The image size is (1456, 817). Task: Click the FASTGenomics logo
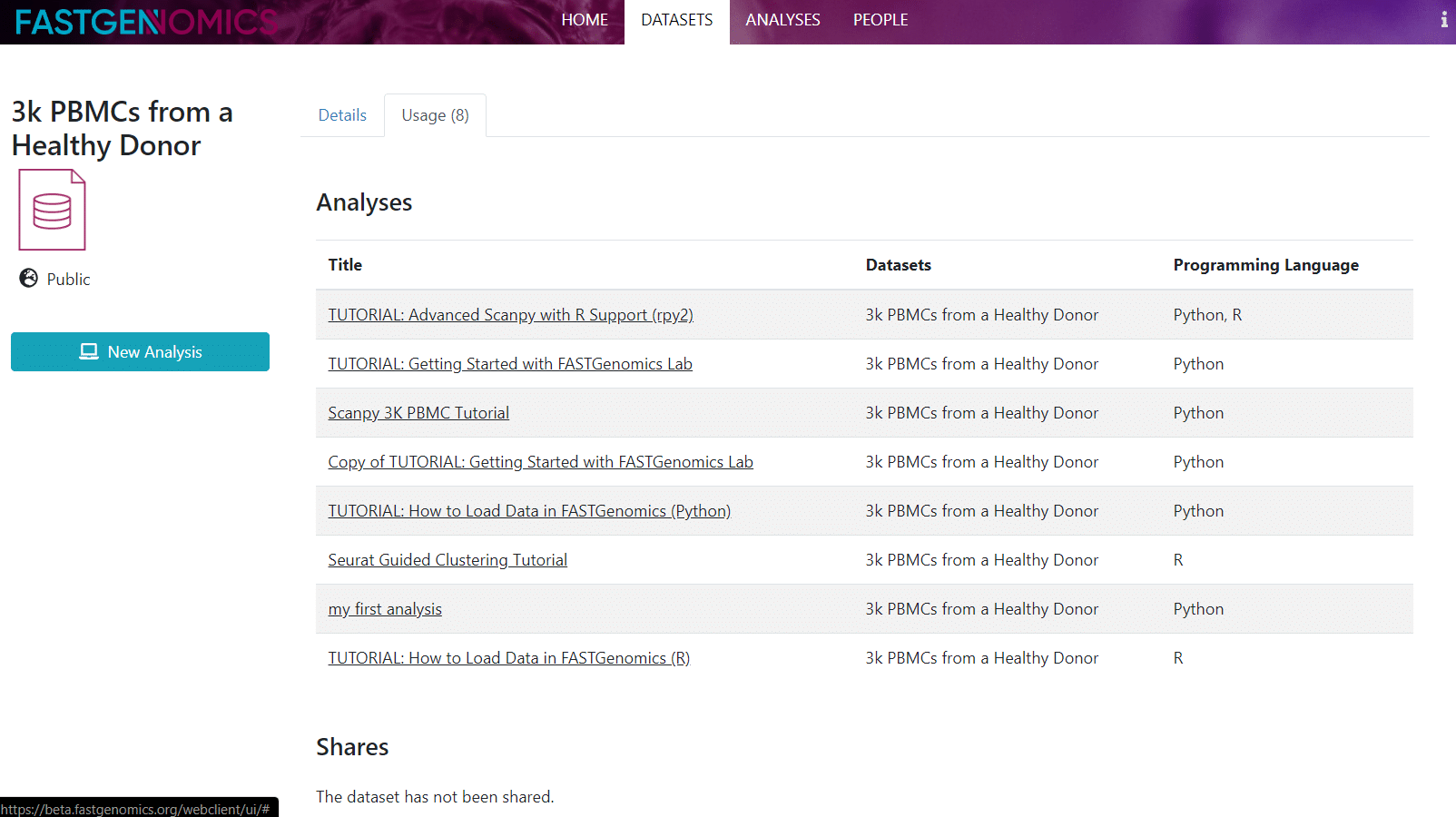[146, 22]
